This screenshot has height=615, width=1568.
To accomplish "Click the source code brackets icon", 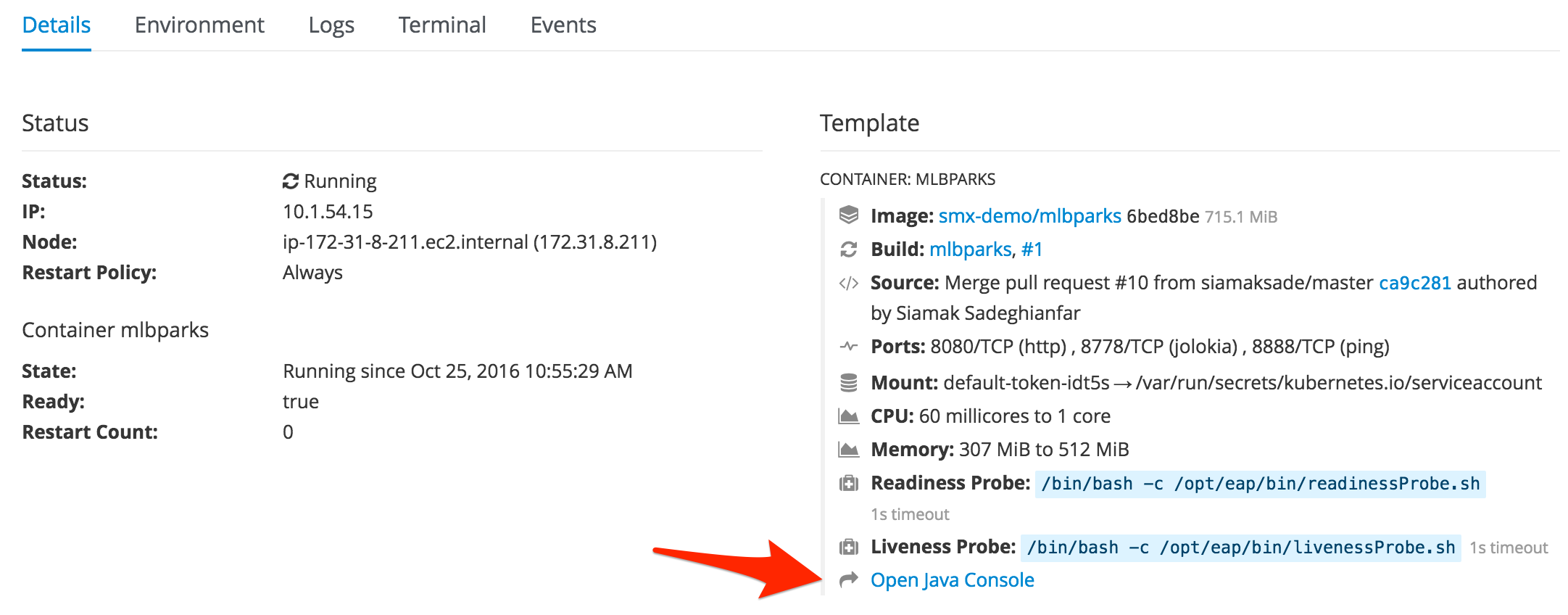I will [848, 283].
